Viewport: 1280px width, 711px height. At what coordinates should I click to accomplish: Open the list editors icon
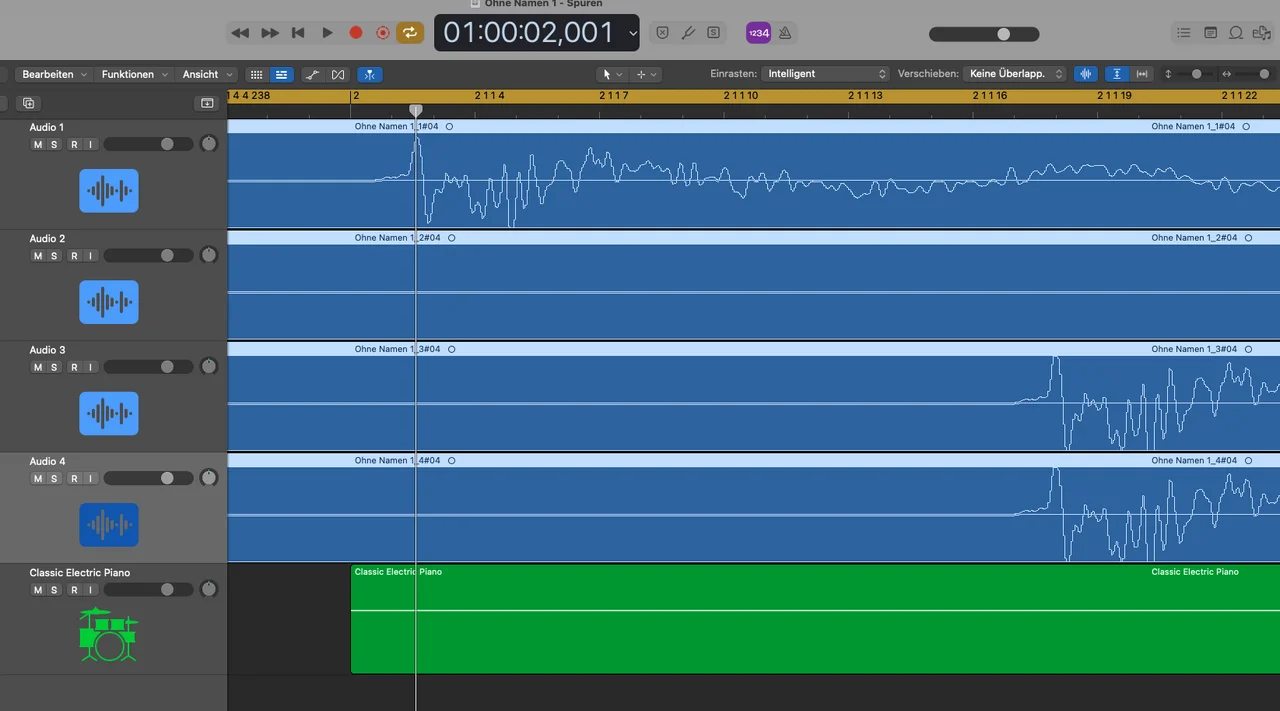(1184, 33)
